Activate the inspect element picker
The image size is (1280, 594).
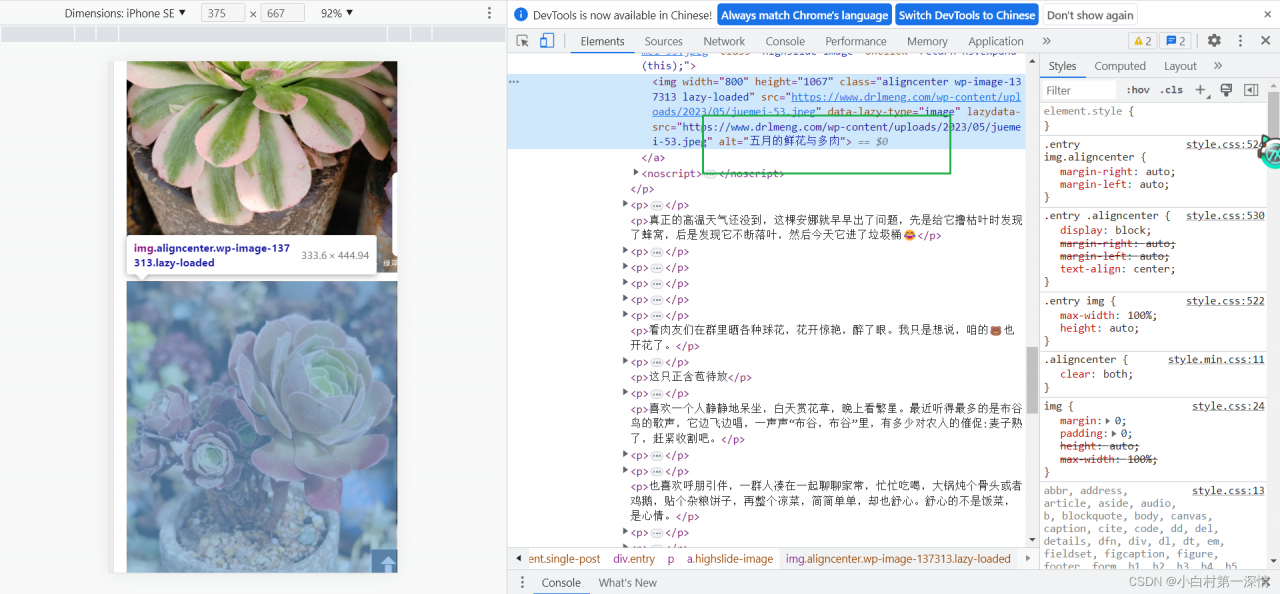tap(522, 41)
